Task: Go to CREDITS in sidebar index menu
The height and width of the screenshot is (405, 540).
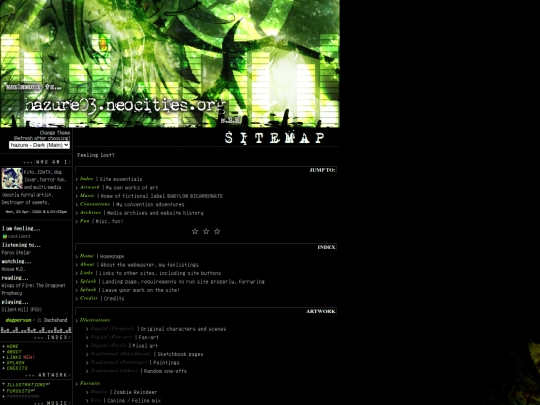Action: [x=17, y=368]
